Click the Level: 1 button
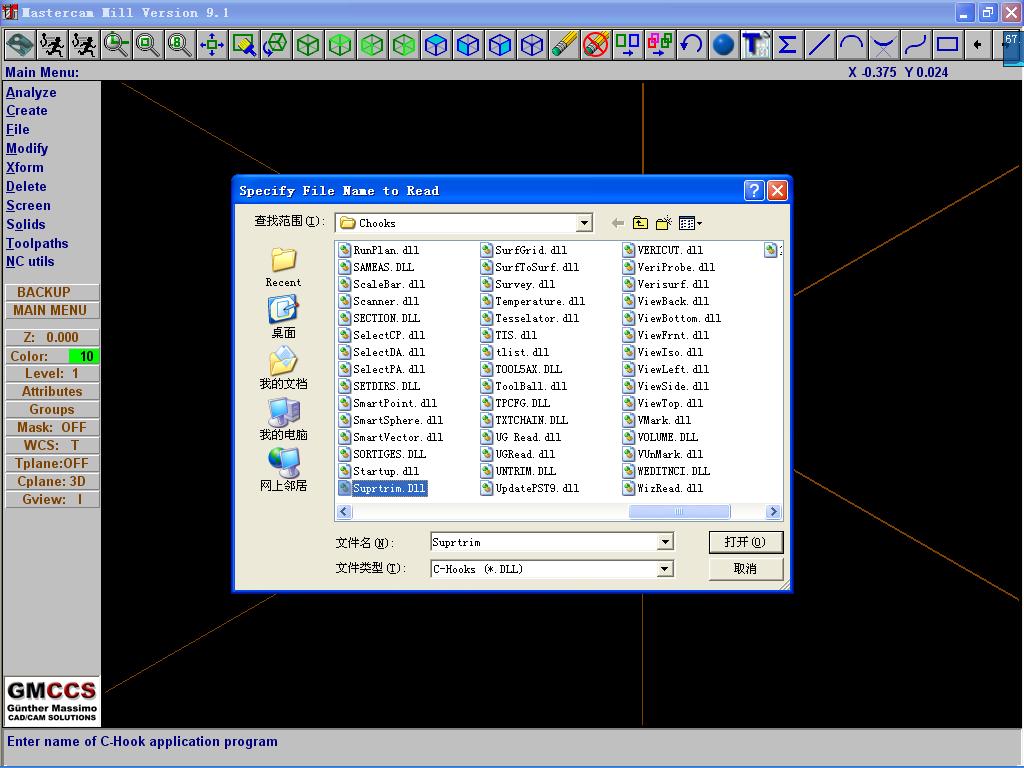Image resolution: width=1024 pixels, height=768 pixels. pyautogui.click(x=52, y=374)
